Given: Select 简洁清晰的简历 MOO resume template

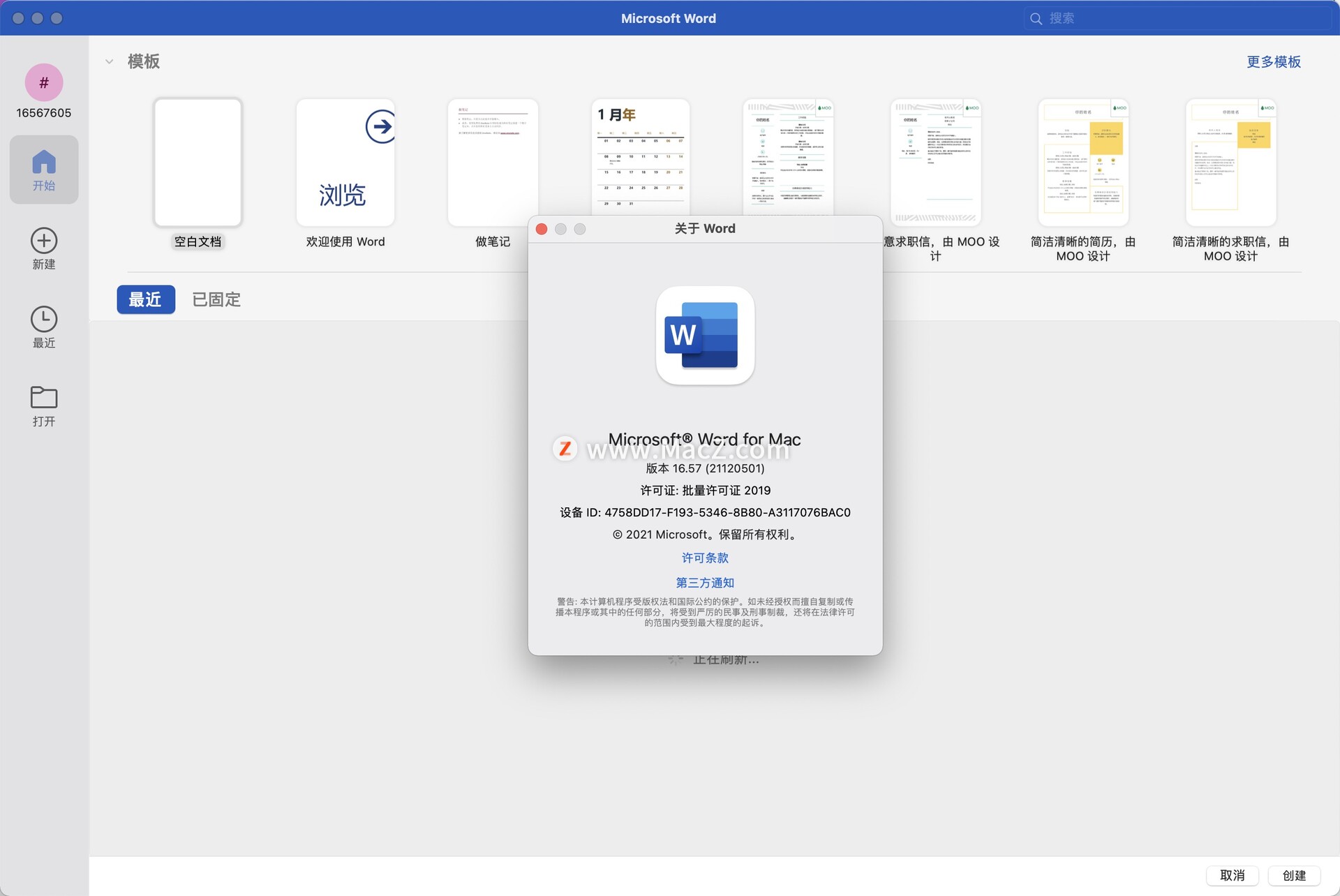Looking at the screenshot, I should click(x=1083, y=163).
